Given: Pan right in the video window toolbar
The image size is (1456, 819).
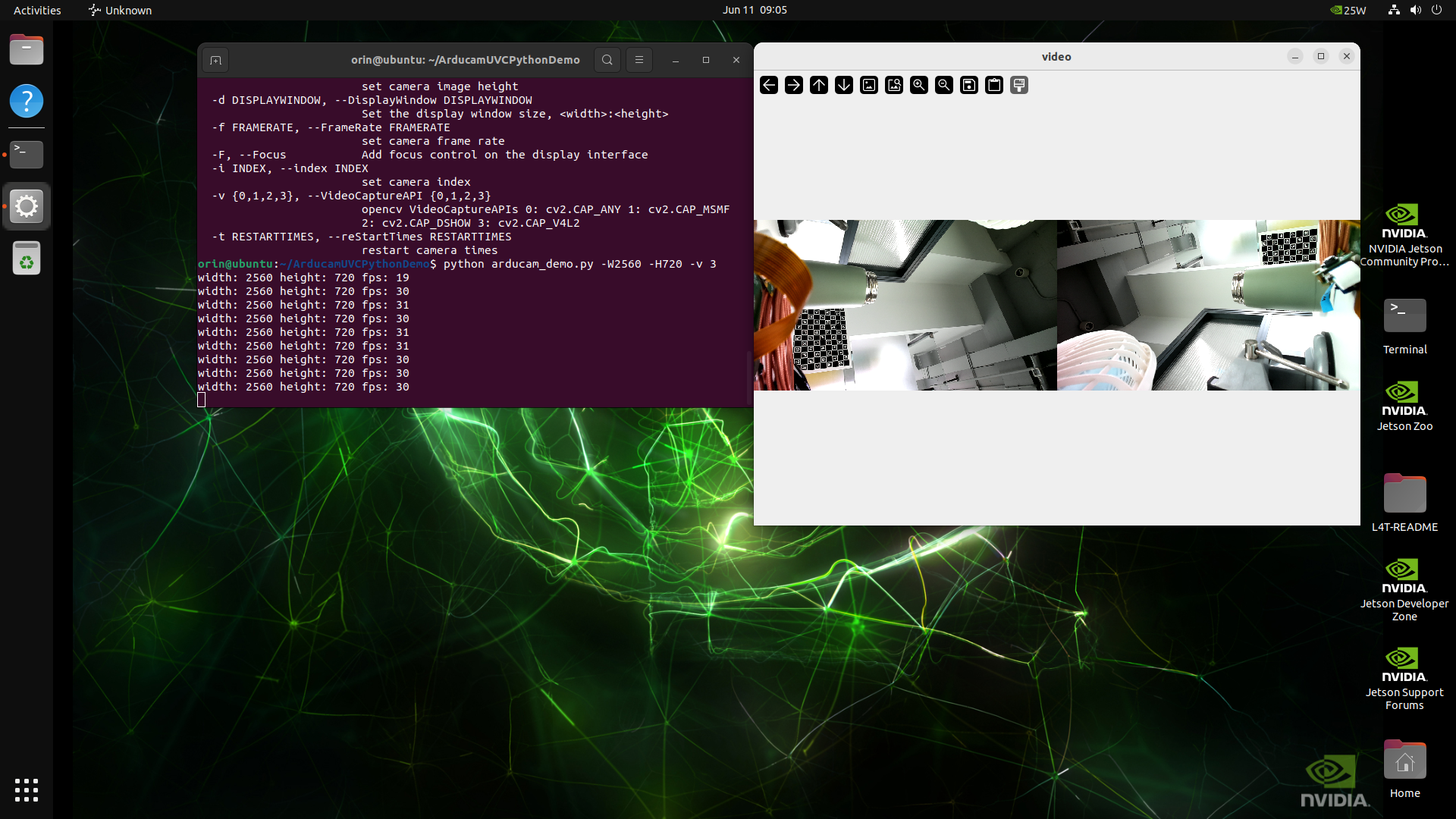Looking at the screenshot, I should click(x=794, y=85).
